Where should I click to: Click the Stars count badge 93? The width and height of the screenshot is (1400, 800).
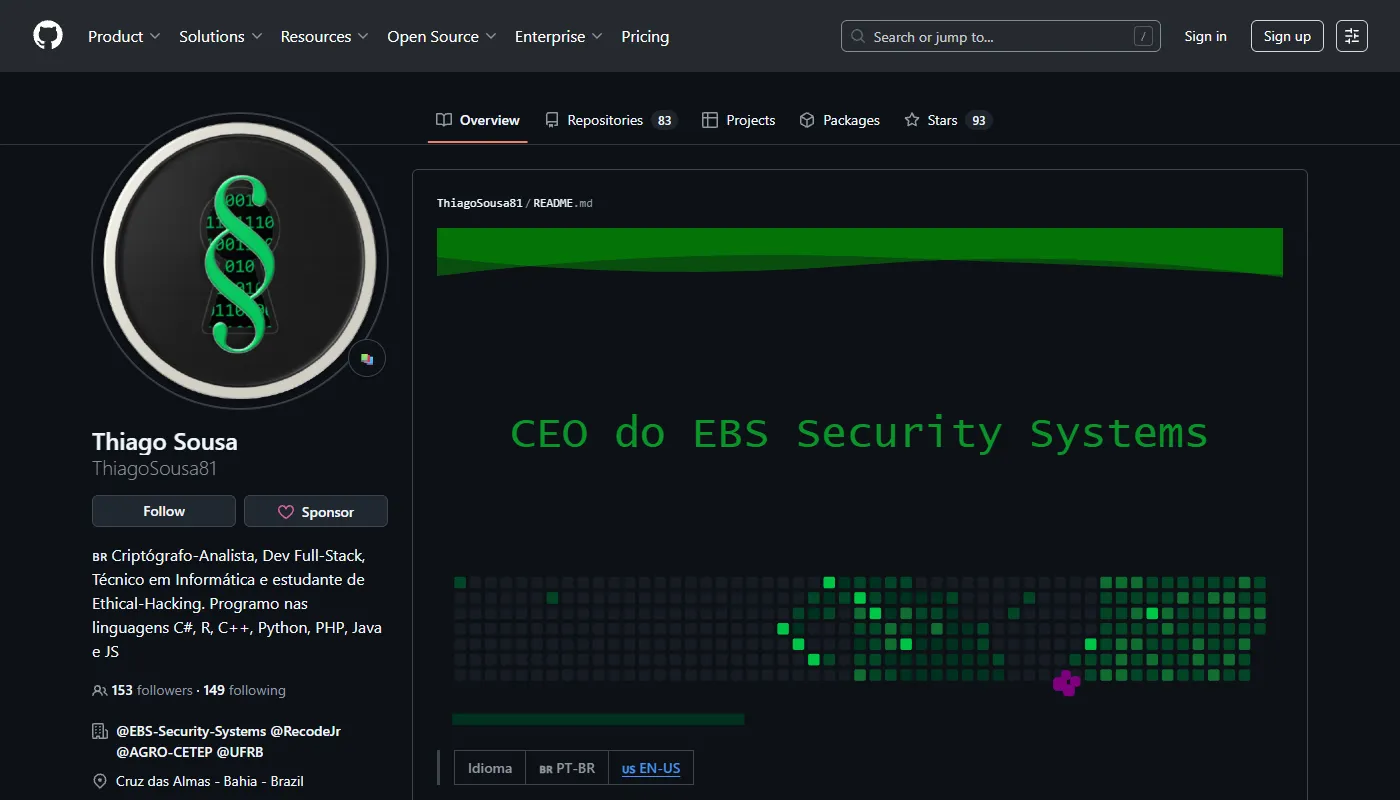pos(978,120)
